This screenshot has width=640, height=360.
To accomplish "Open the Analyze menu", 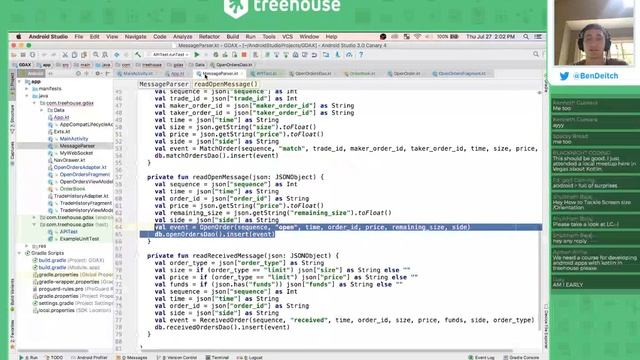I will 182,37.
